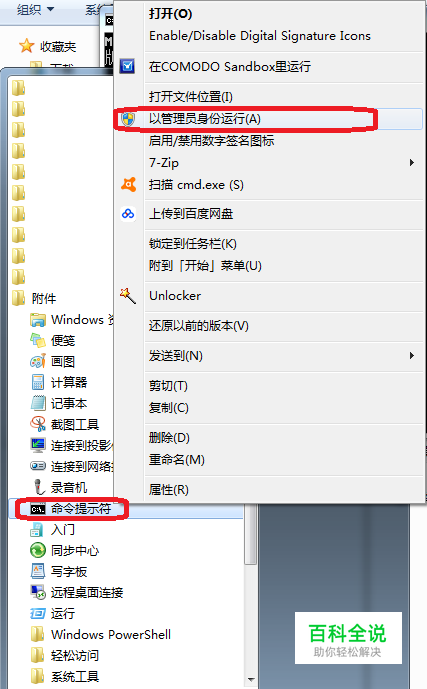427x689 pixels.
Task: Click the UAC shield icon beside 以管理员身份运行
Action: (x=128, y=119)
